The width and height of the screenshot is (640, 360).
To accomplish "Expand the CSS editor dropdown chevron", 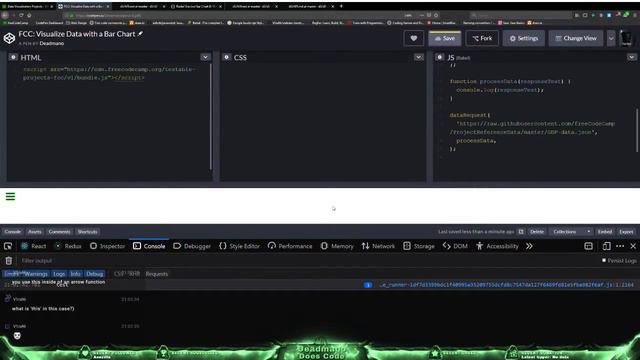I will [418, 57].
